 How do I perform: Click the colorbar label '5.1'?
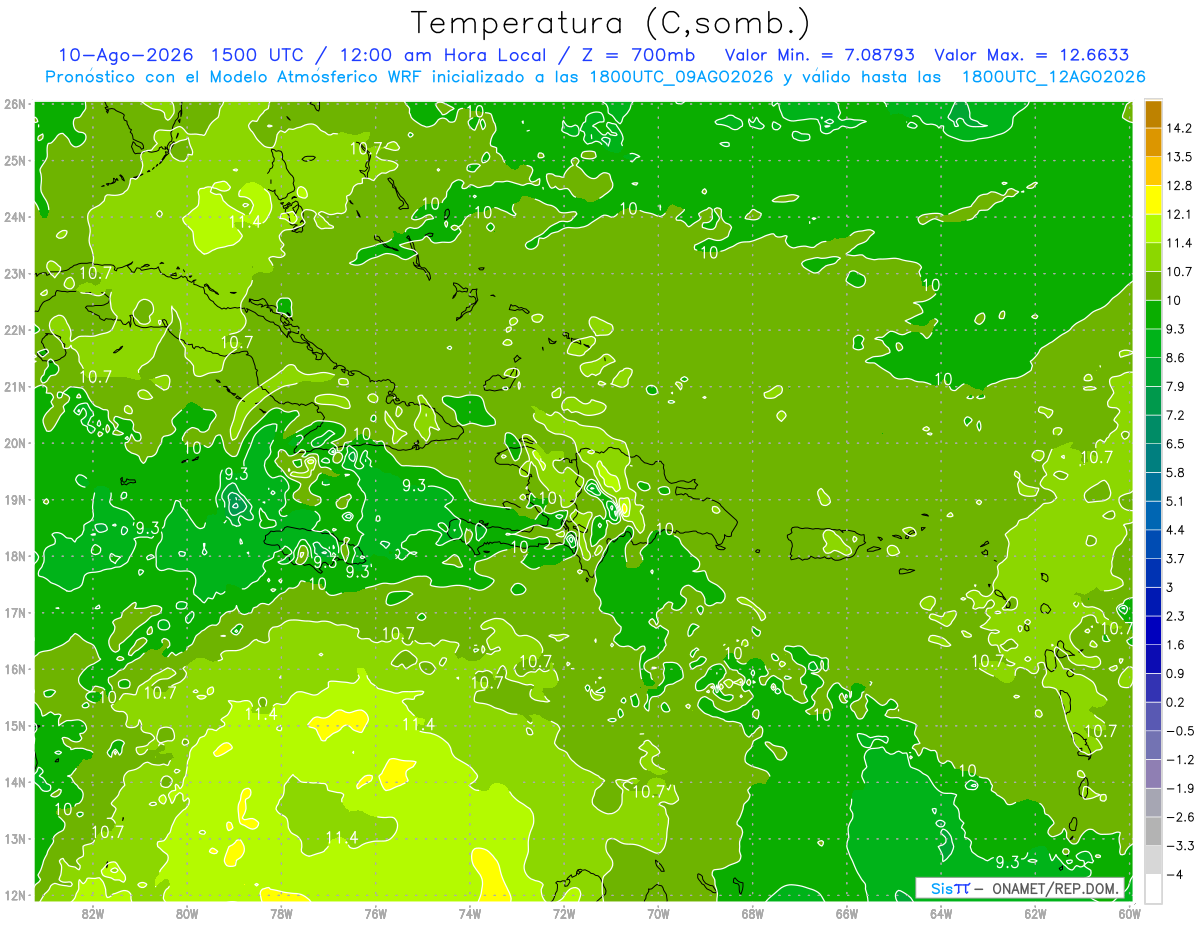pos(1176,500)
